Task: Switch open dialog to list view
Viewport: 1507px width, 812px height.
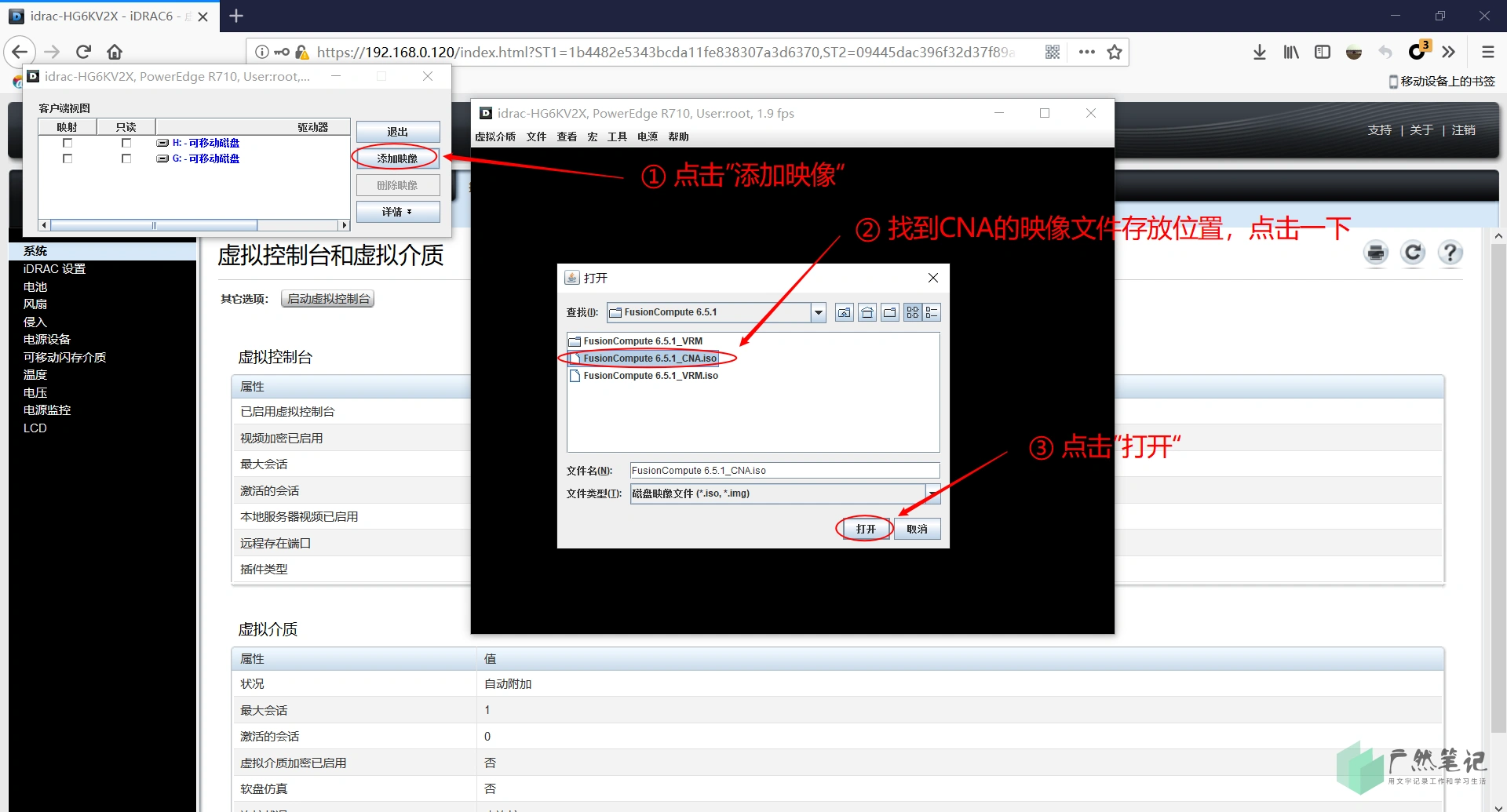Action: 913,312
